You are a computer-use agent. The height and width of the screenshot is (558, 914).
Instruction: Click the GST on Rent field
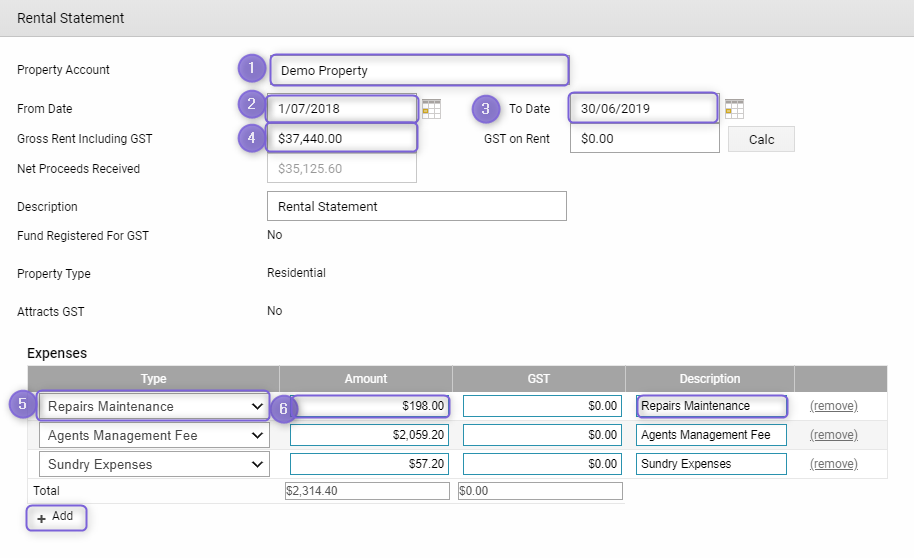tap(645, 139)
